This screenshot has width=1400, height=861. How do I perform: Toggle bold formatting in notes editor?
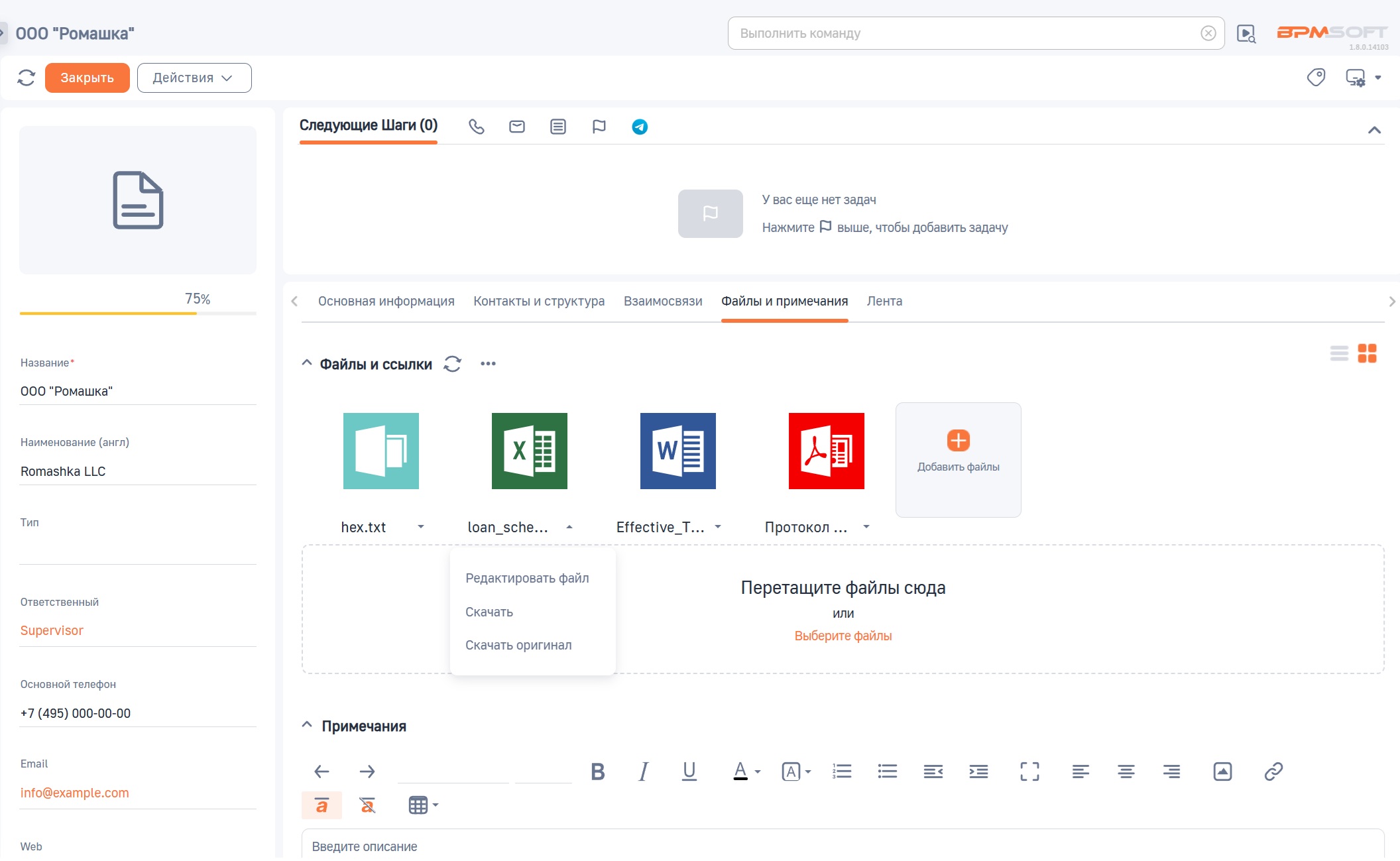tap(597, 771)
